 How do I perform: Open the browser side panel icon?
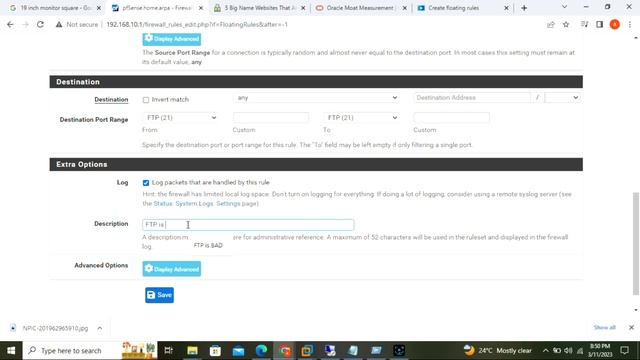599,24
